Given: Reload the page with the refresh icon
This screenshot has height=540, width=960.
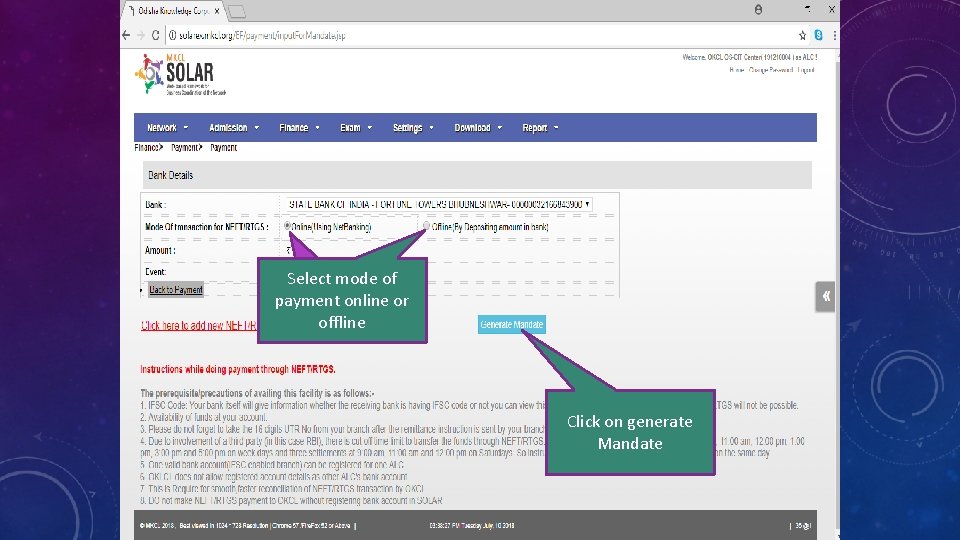Looking at the screenshot, I should 156,36.
